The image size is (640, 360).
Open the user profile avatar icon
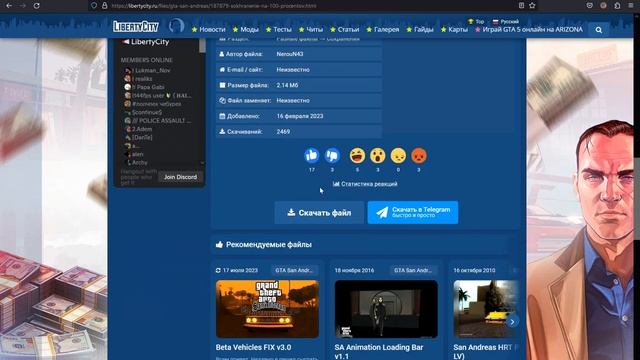176,26
